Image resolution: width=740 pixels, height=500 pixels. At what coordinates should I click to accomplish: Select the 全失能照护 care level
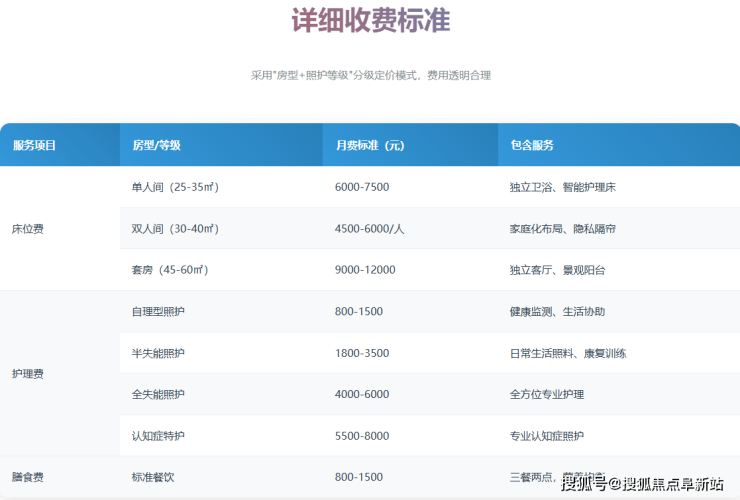click(x=158, y=395)
